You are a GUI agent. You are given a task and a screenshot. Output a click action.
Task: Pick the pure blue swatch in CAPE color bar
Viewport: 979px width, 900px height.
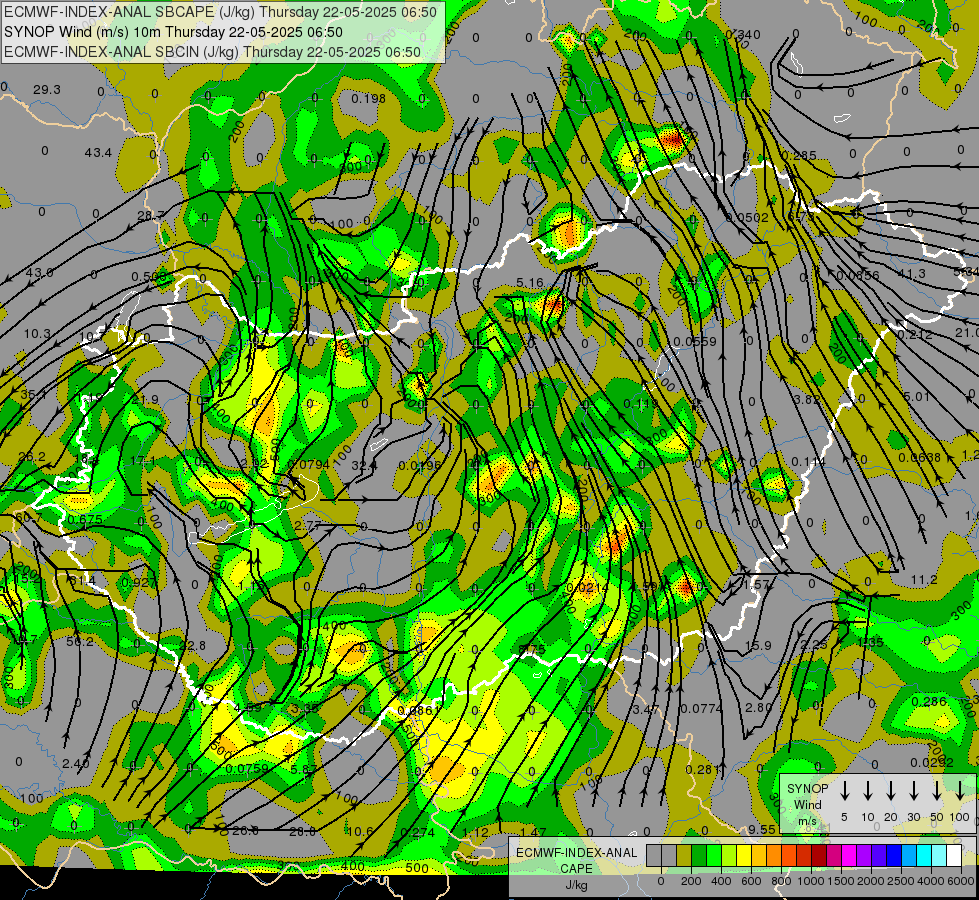point(894,856)
